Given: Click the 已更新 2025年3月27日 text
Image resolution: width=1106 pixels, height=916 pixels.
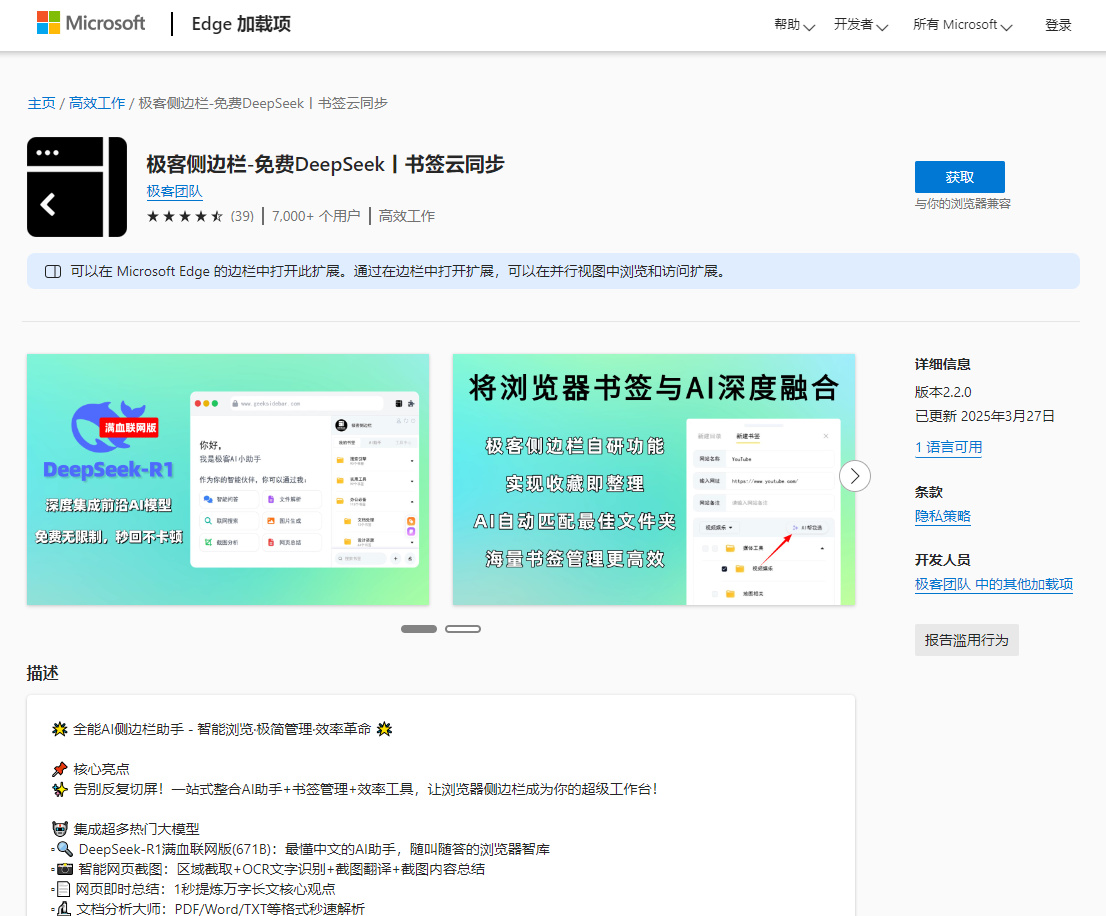Looking at the screenshot, I should pos(985,416).
